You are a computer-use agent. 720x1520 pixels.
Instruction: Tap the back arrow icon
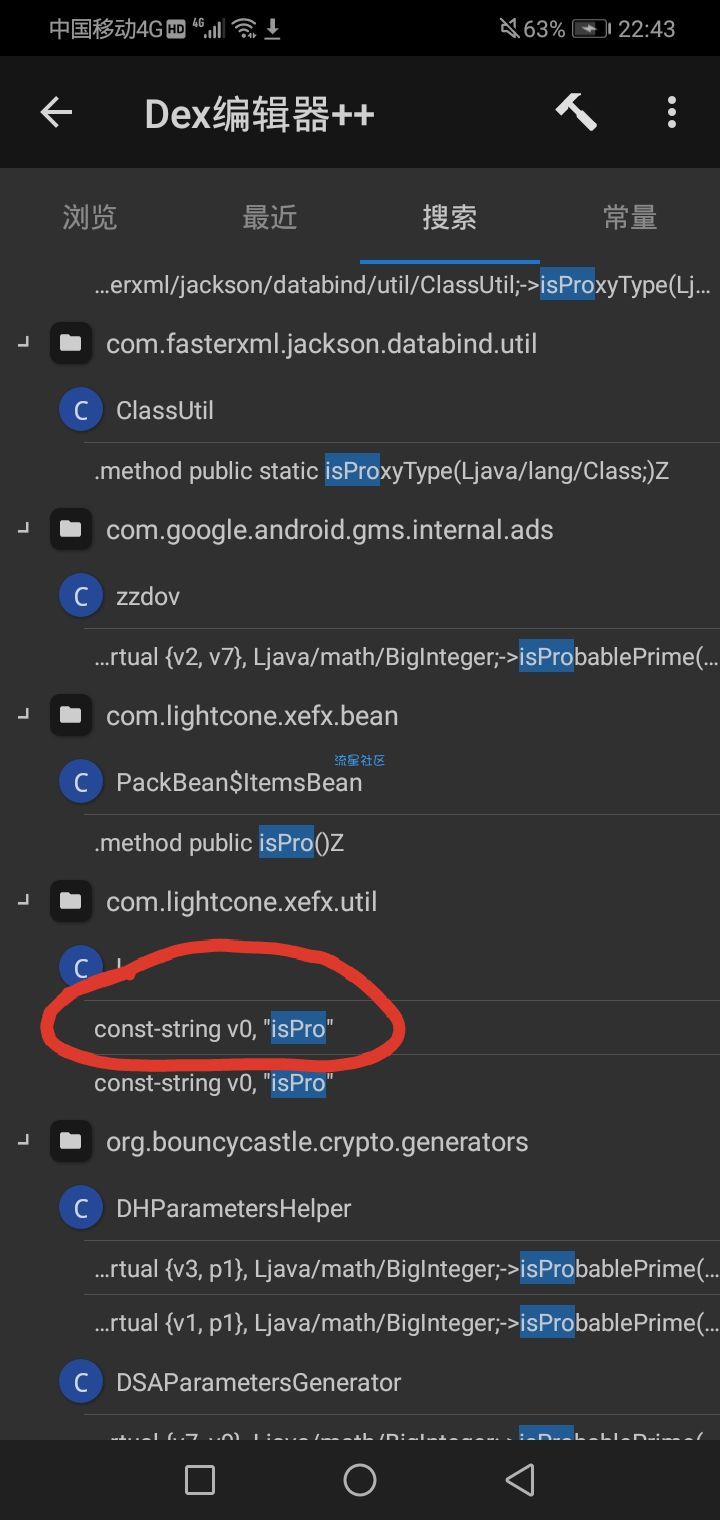tap(56, 113)
